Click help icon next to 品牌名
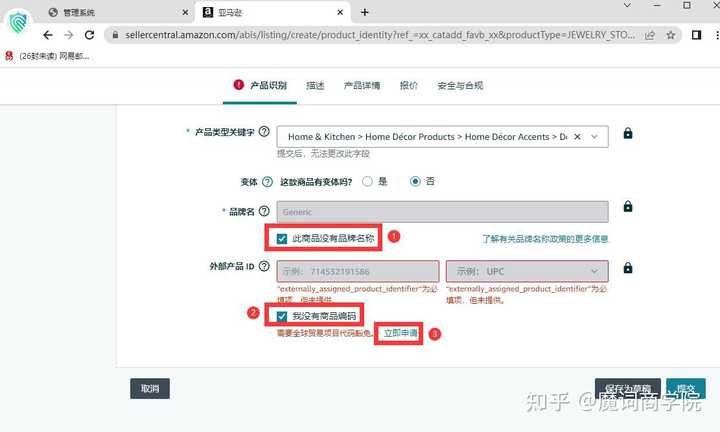 coord(264,211)
